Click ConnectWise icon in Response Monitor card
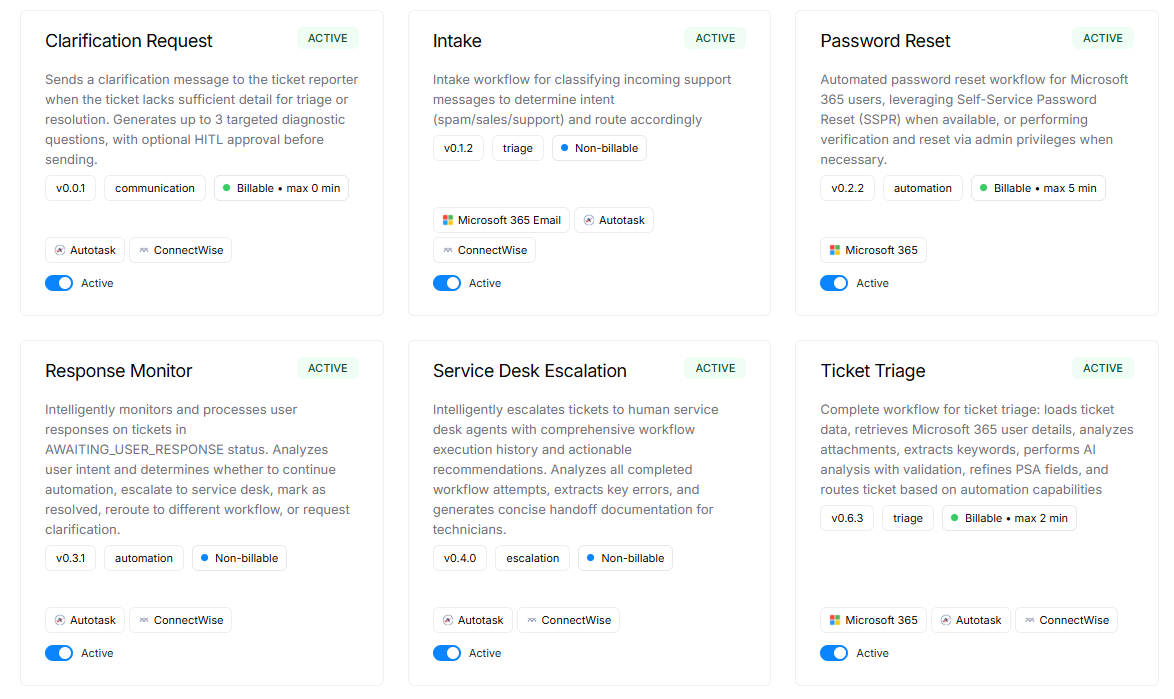 pos(144,620)
